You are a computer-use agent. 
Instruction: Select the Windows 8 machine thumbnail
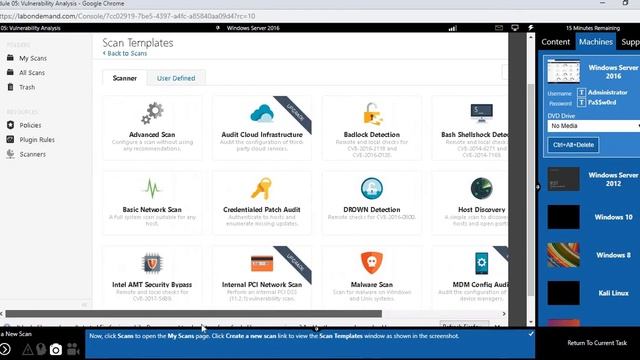click(x=563, y=255)
